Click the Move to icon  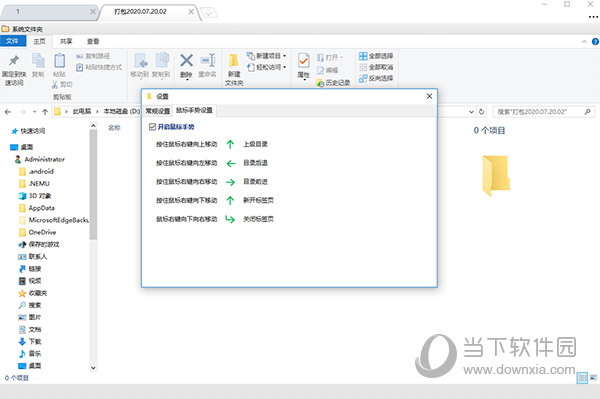click(140, 61)
